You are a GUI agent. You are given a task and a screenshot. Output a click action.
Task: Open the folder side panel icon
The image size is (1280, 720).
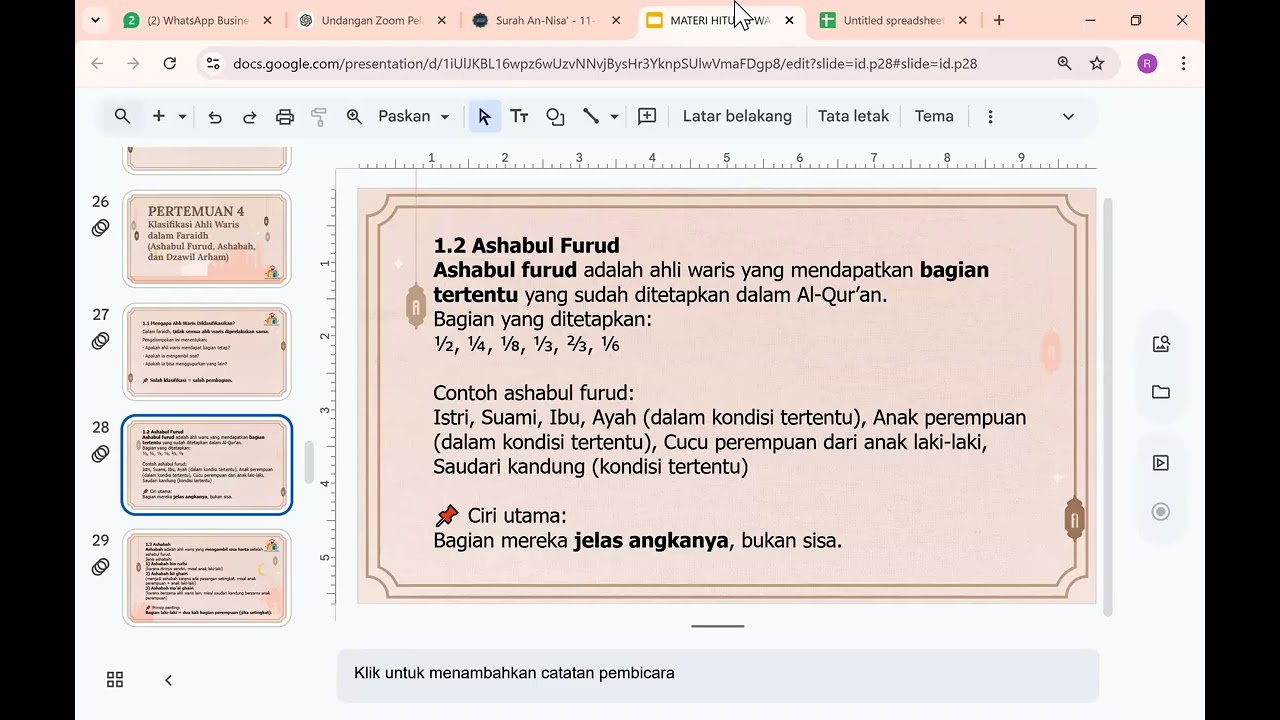1161,392
